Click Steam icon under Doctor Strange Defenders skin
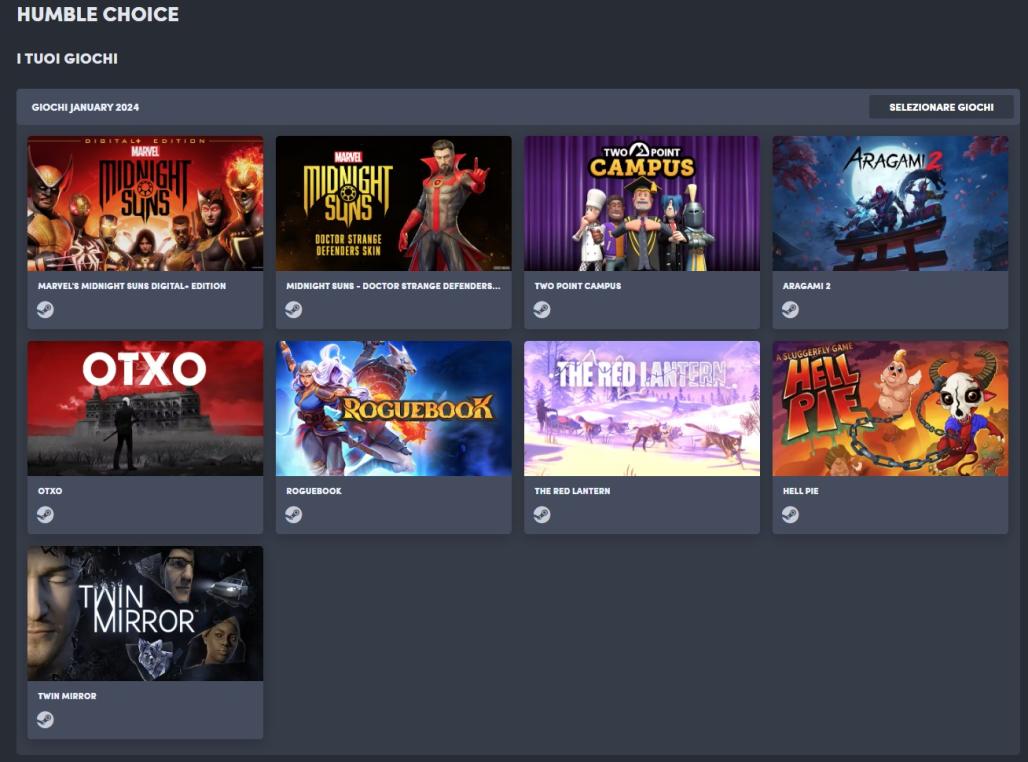Viewport: 1028px width, 762px height. (293, 309)
